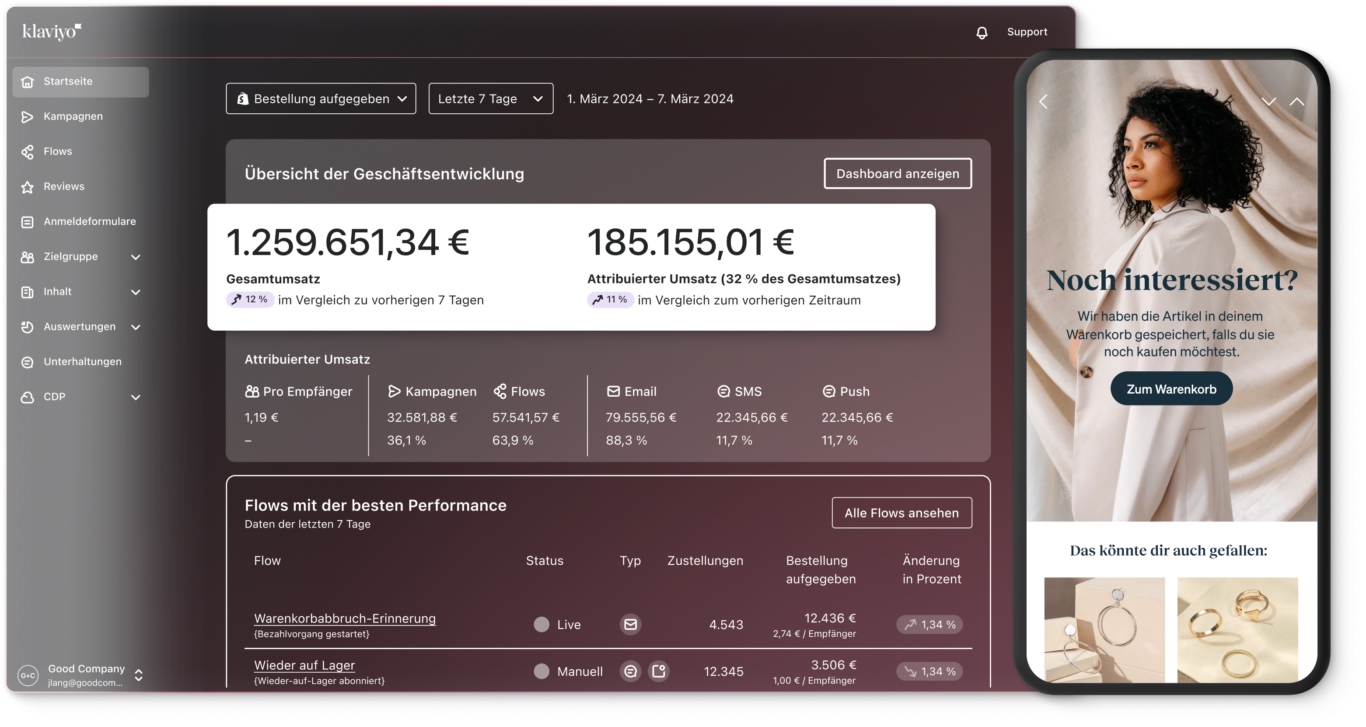Open the Bestellung aufgegeben dropdown

click(x=321, y=99)
